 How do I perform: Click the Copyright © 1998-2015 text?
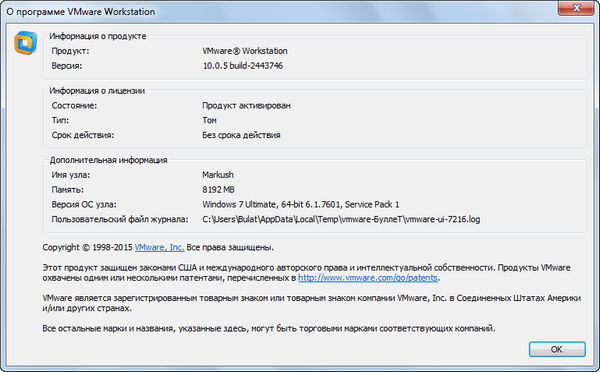(87, 247)
